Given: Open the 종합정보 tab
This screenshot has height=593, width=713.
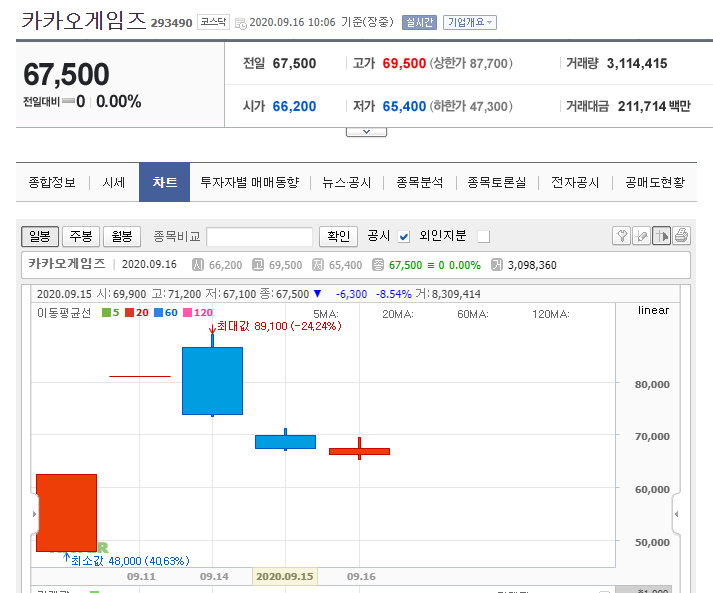Looking at the screenshot, I should 52,182.
